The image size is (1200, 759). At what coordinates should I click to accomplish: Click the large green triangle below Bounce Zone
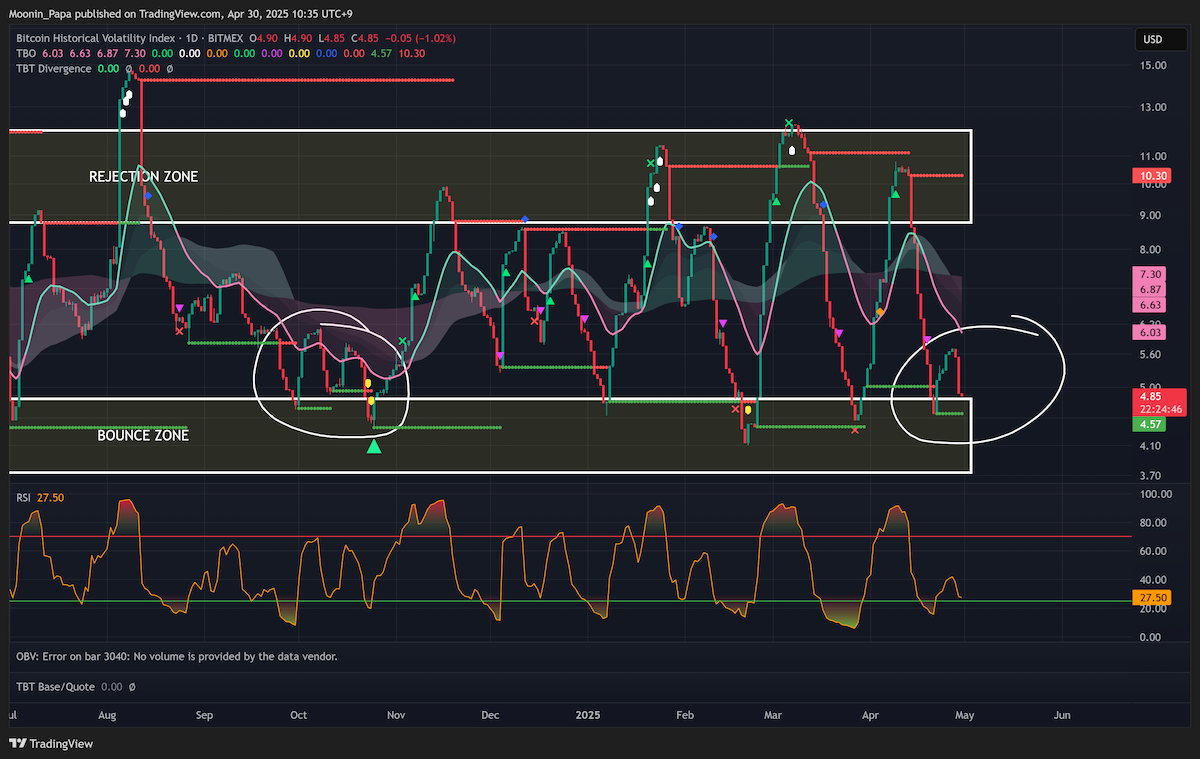374,447
